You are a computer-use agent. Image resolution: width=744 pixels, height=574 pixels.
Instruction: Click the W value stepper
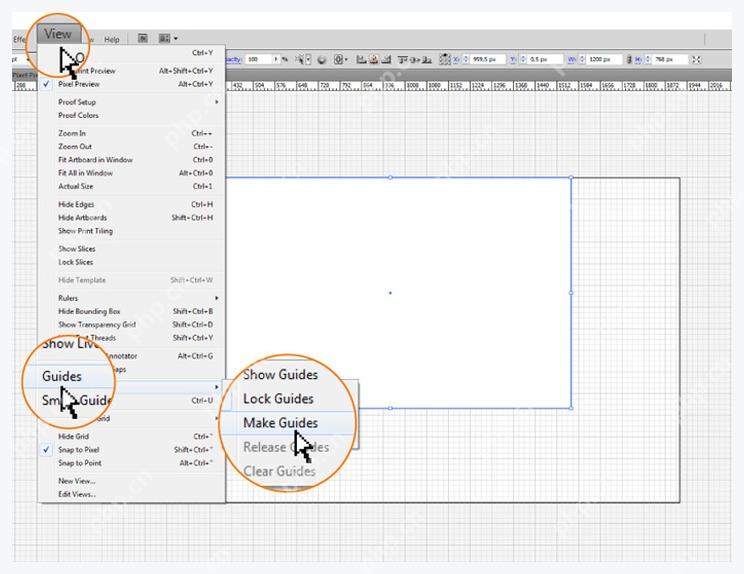(582, 59)
